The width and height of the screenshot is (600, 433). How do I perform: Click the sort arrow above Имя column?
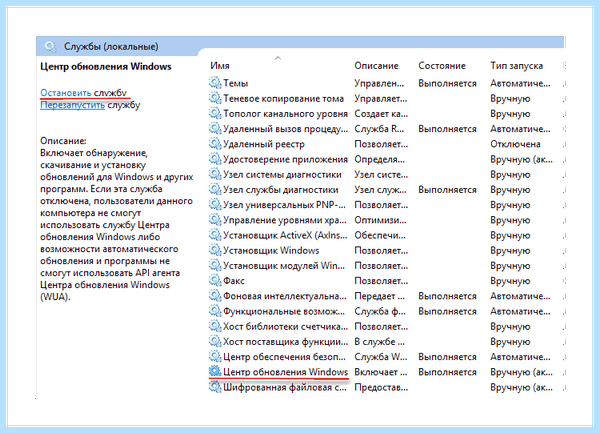coord(278,58)
